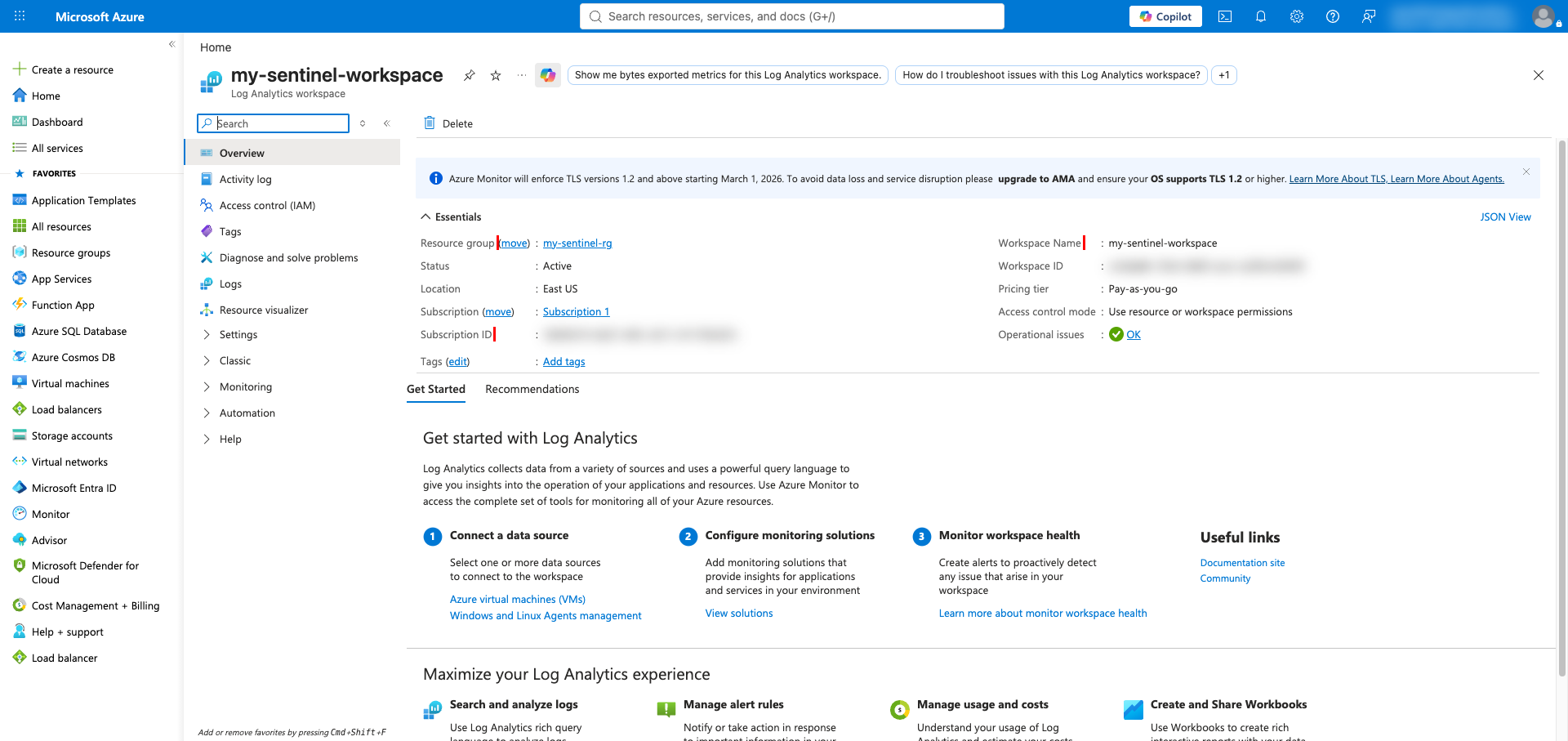Image resolution: width=1568 pixels, height=741 pixels.
Task: Click the bytes exported metrics suggestion
Action: [x=728, y=75]
